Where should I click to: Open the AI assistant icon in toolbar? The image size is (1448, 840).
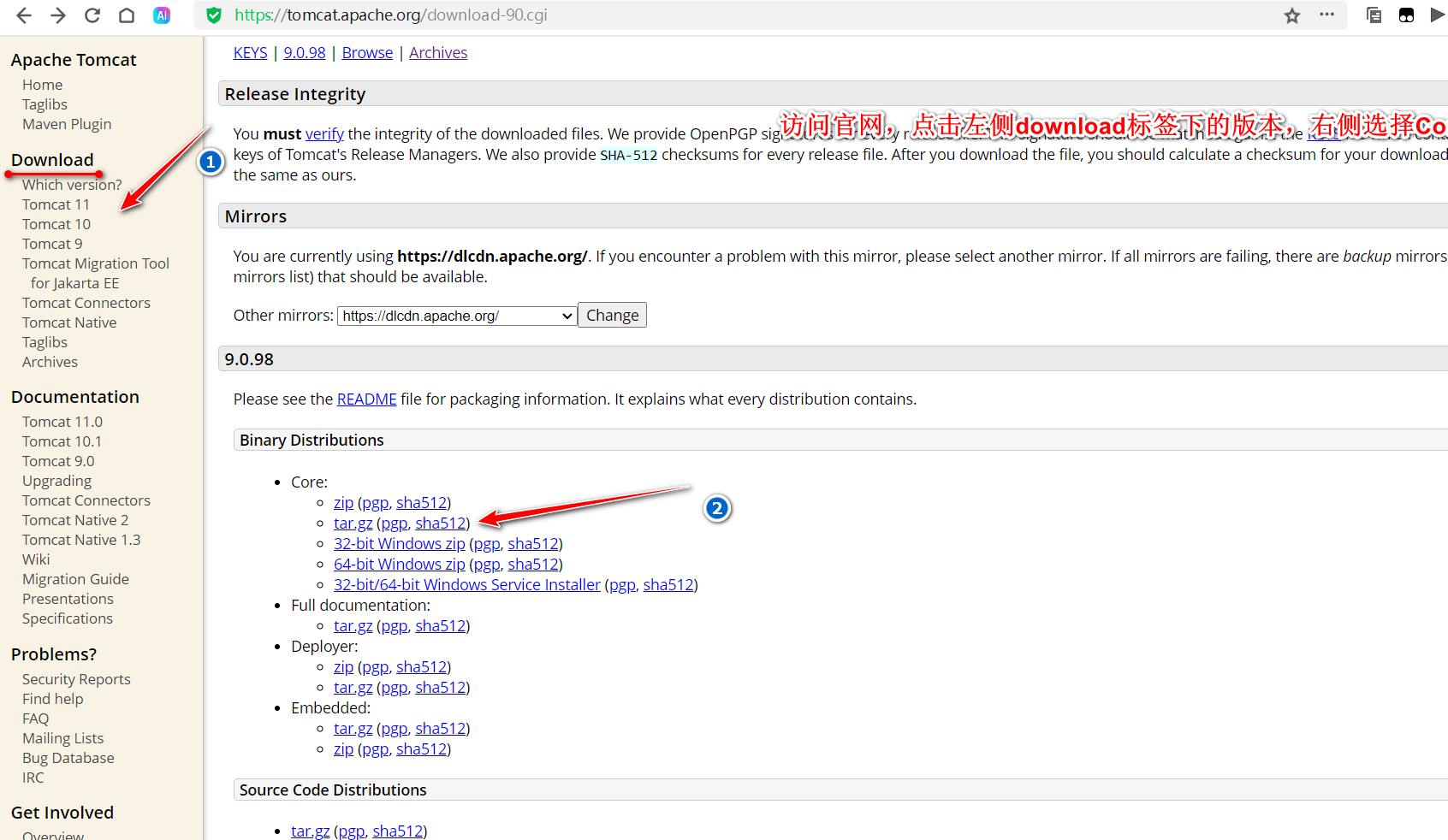[162, 15]
